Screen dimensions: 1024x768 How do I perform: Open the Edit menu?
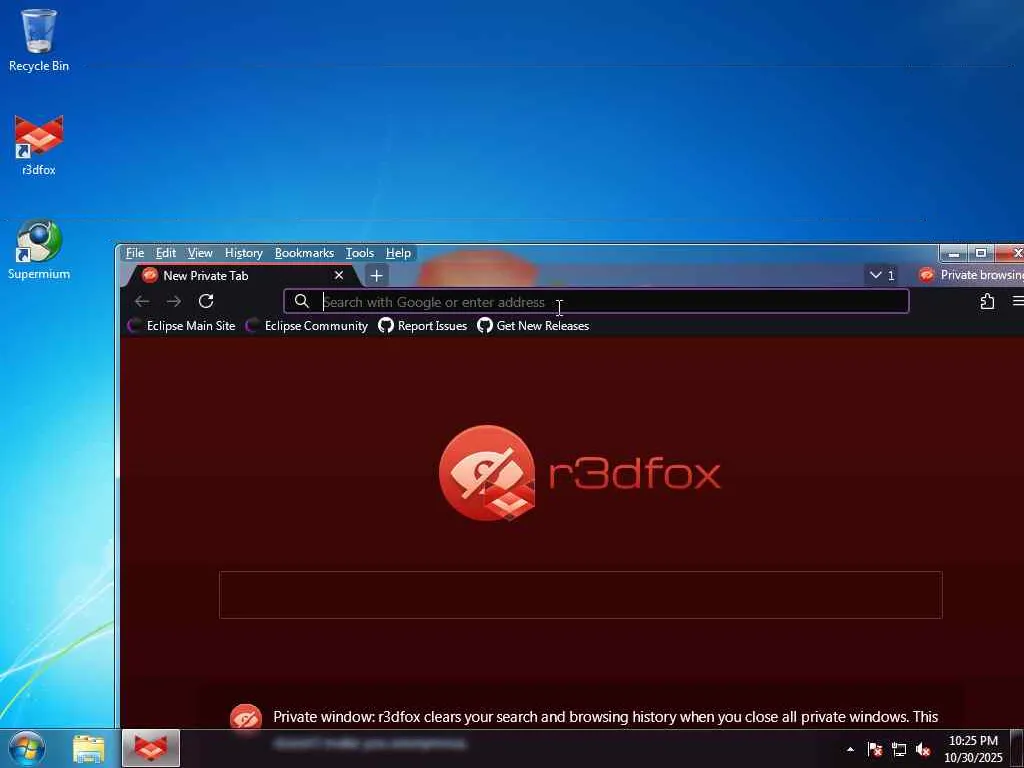coord(165,253)
